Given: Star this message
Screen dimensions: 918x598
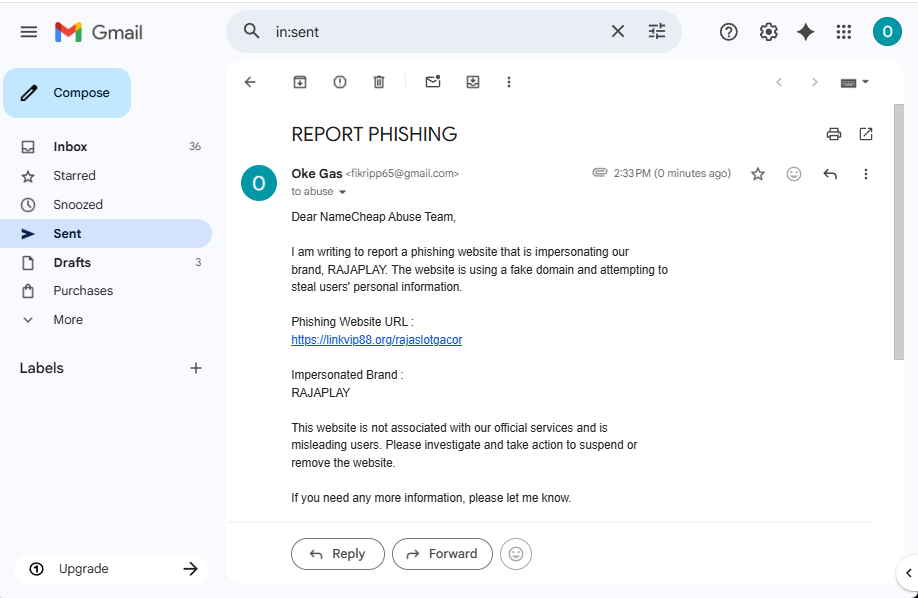Looking at the screenshot, I should point(758,174).
